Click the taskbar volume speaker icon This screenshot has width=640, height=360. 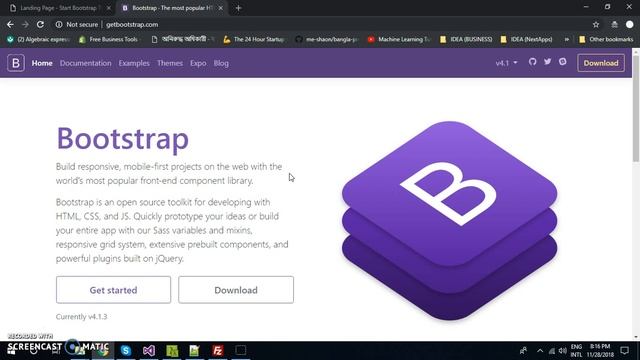coord(562,351)
